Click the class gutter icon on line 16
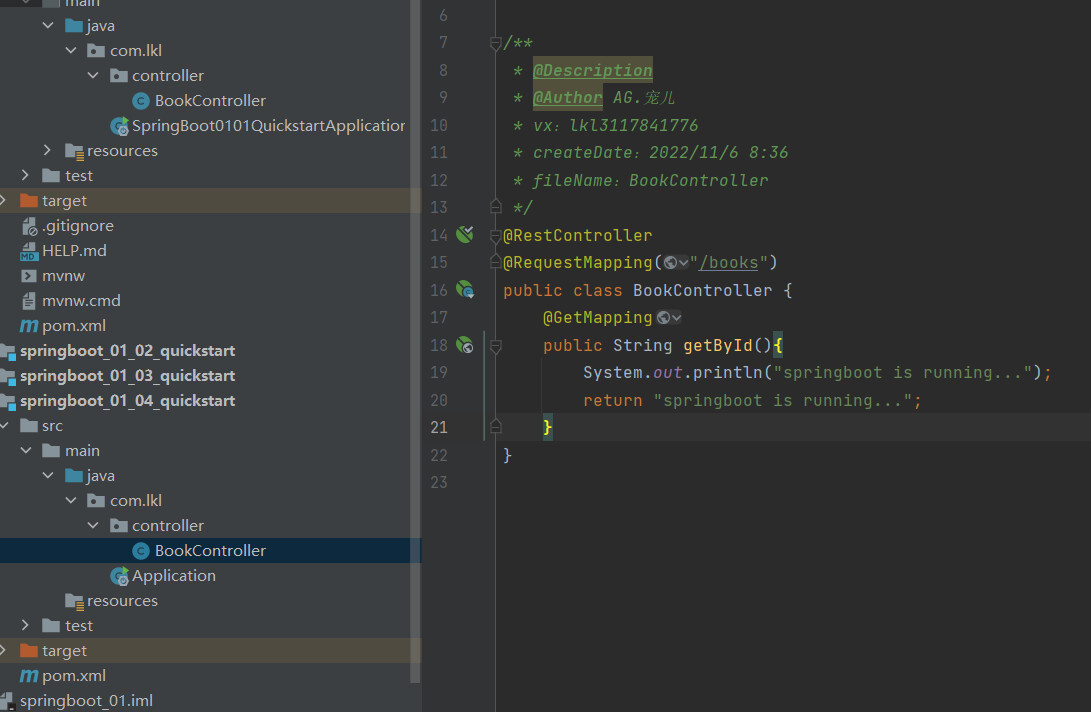Viewport: 1091px width, 712px height. point(465,290)
